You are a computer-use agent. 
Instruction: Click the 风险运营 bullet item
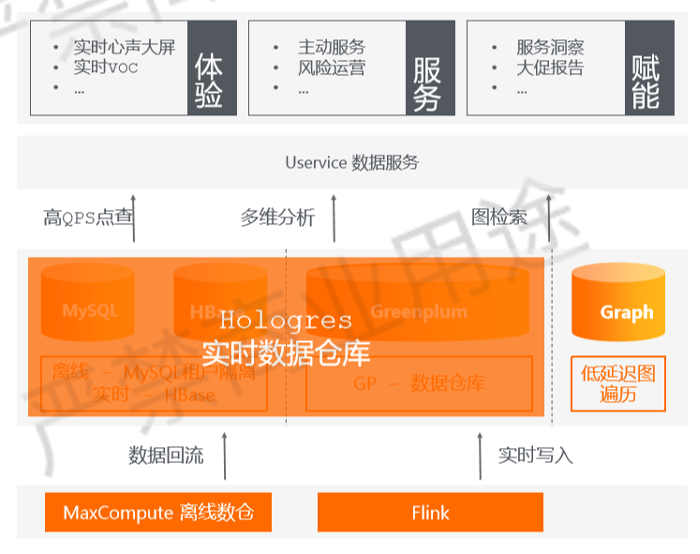click(x=332, y=68)
